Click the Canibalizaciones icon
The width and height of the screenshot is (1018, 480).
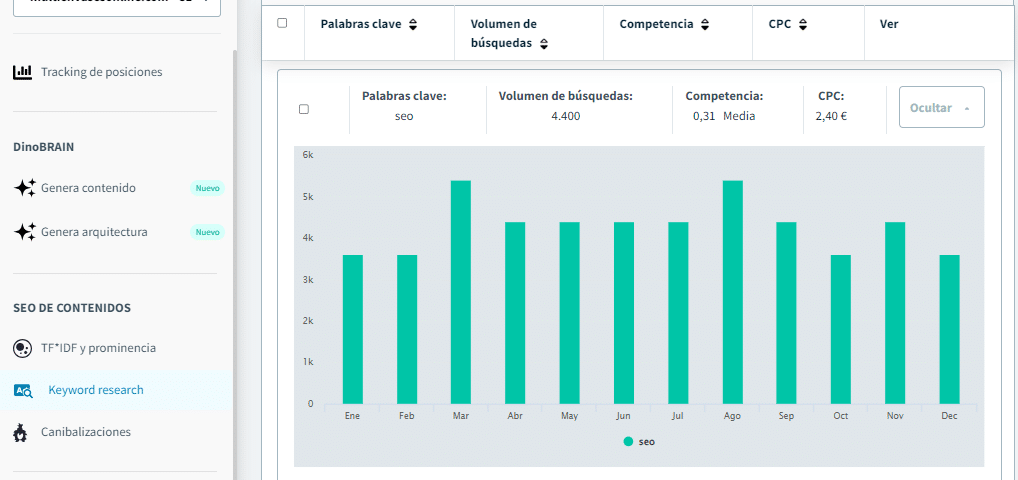pos(21,433)
